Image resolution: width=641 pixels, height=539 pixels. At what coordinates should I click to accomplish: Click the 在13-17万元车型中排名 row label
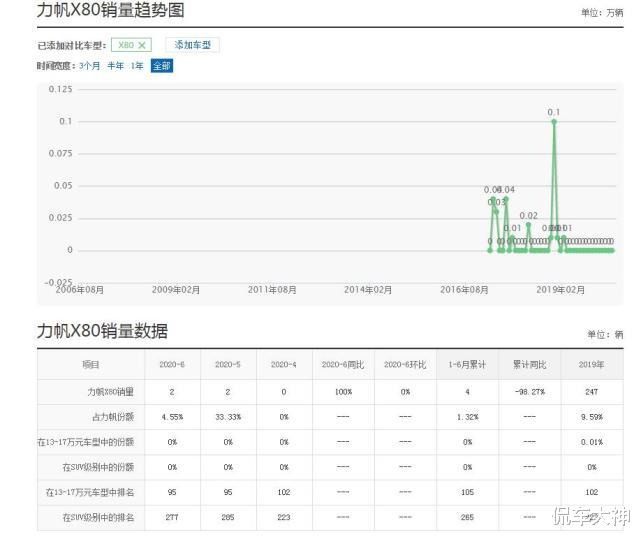pyautogui.click(x=90, y=492)
